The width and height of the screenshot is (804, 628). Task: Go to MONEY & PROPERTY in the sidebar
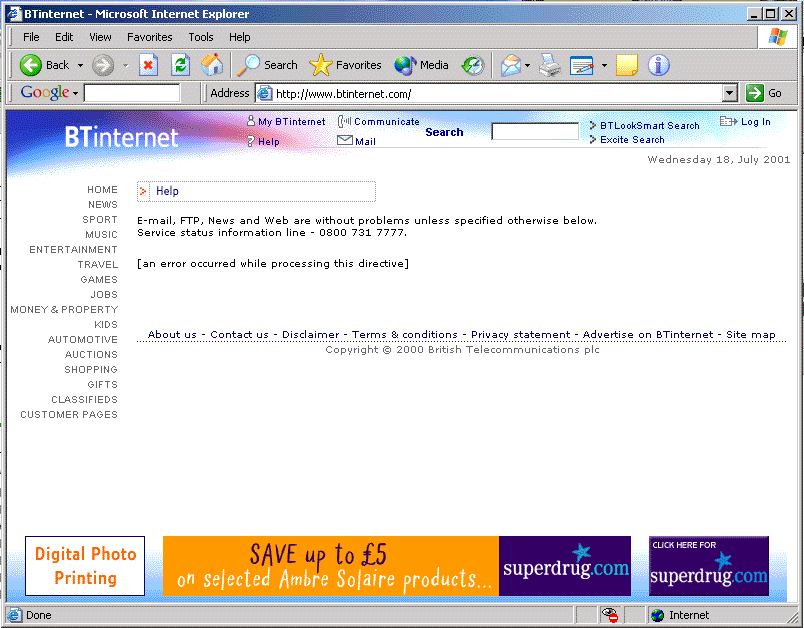pos(64,310)
